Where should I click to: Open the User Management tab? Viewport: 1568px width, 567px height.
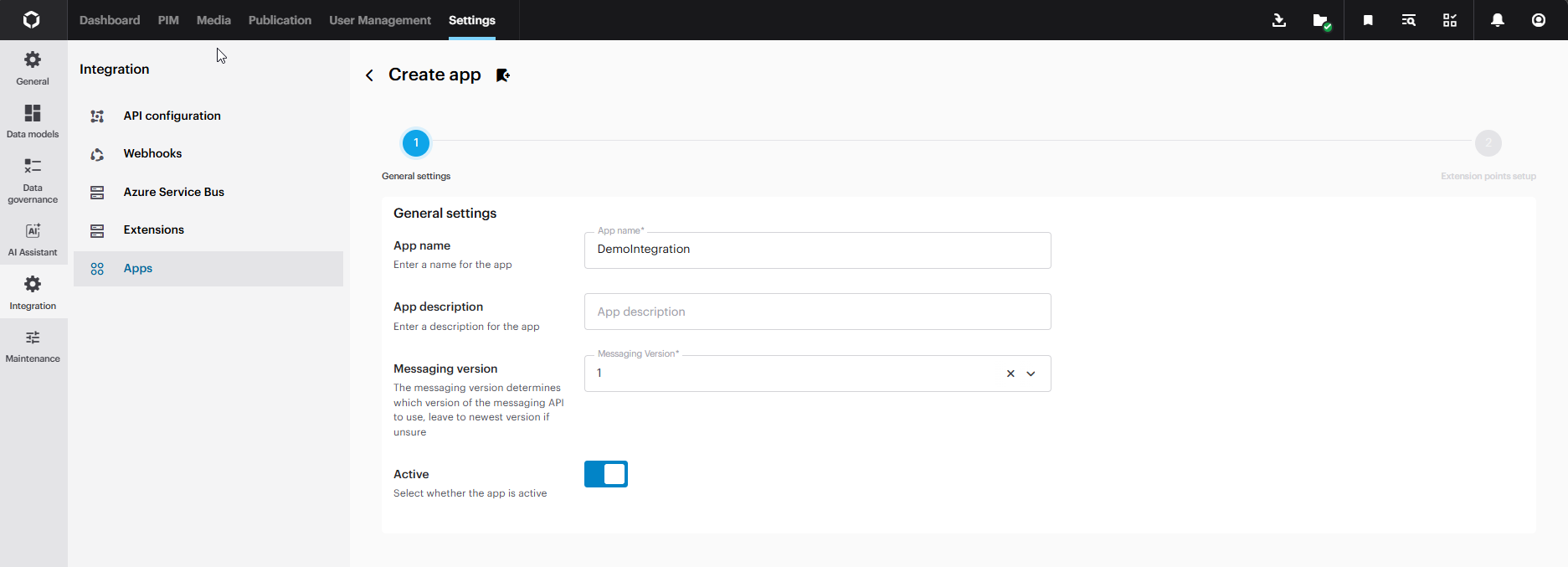click(380, 20)
